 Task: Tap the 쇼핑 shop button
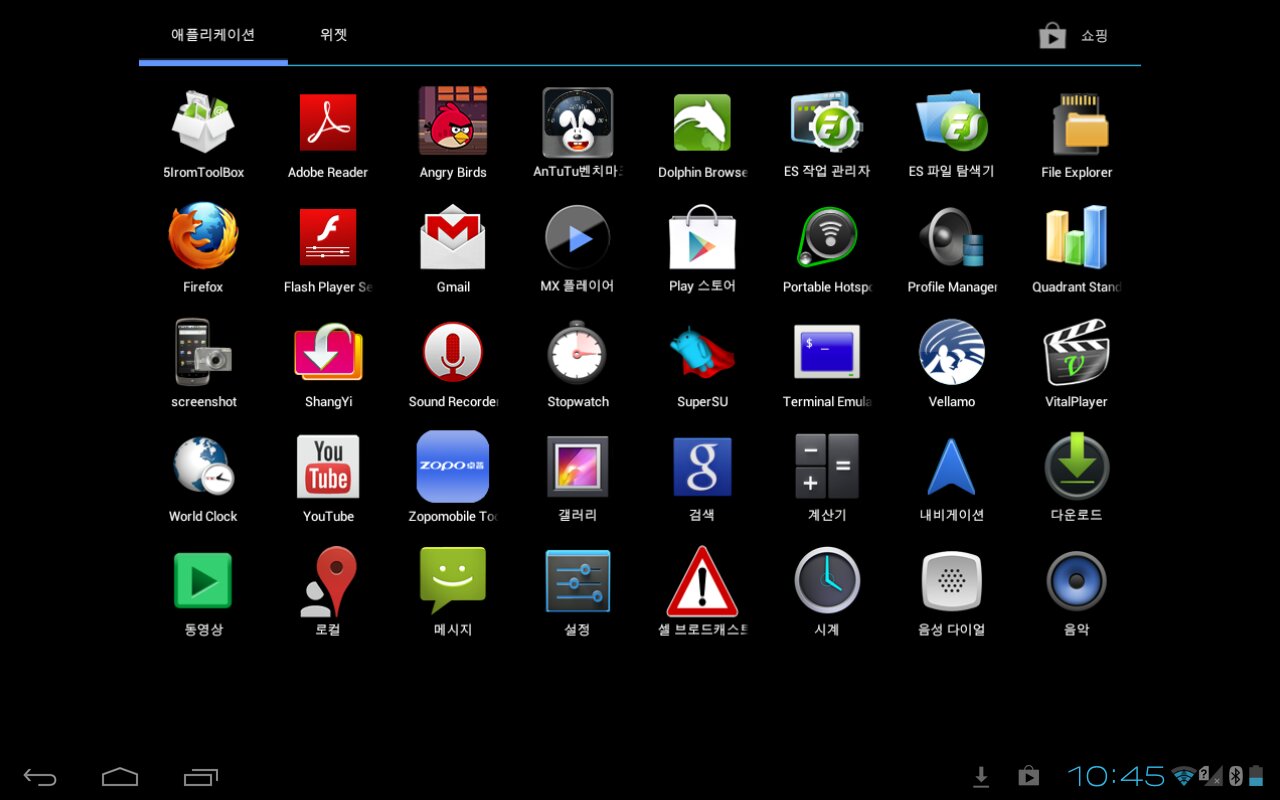tap(1074, 36)
